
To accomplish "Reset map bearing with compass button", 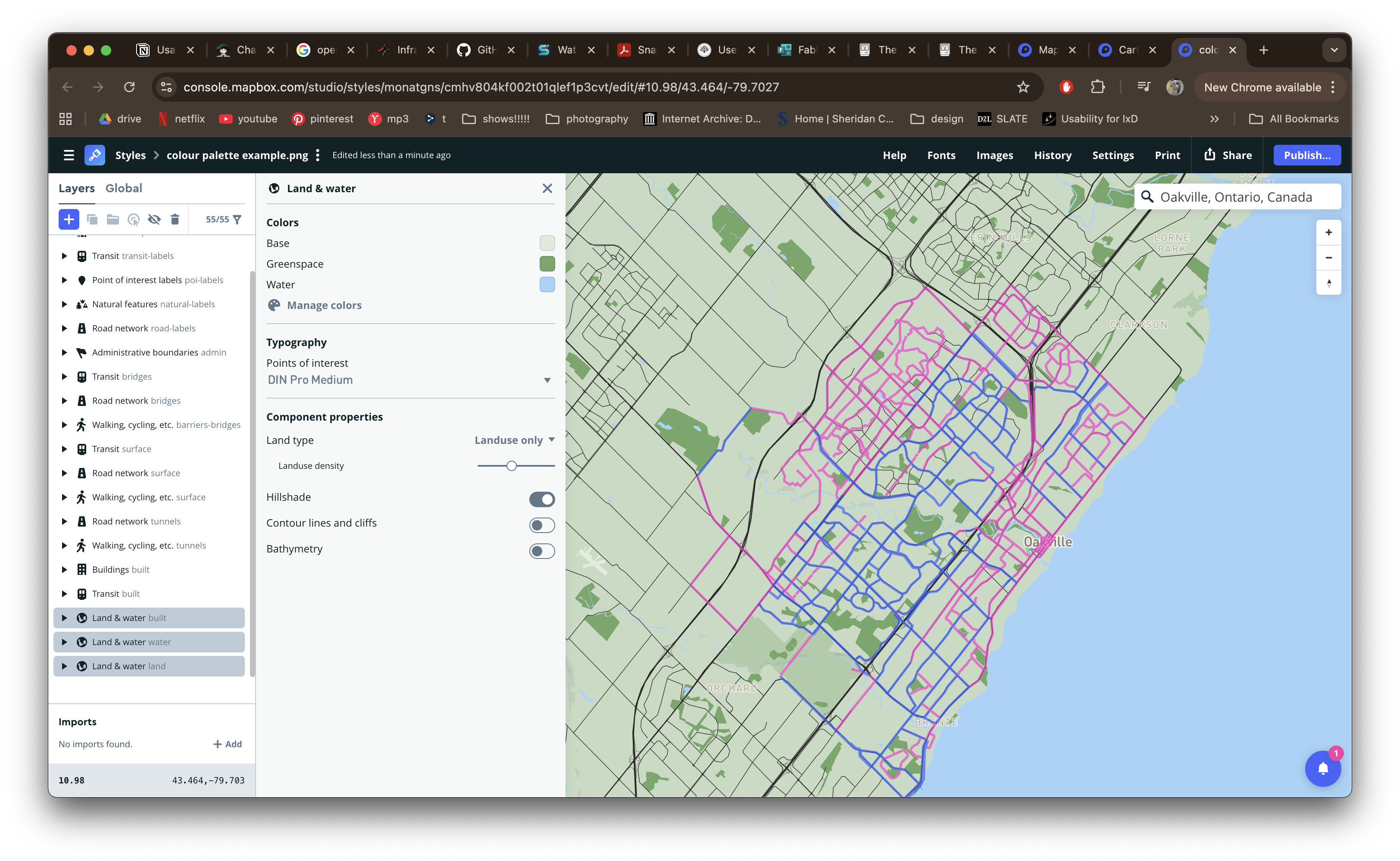I will tap(1328, 283).
